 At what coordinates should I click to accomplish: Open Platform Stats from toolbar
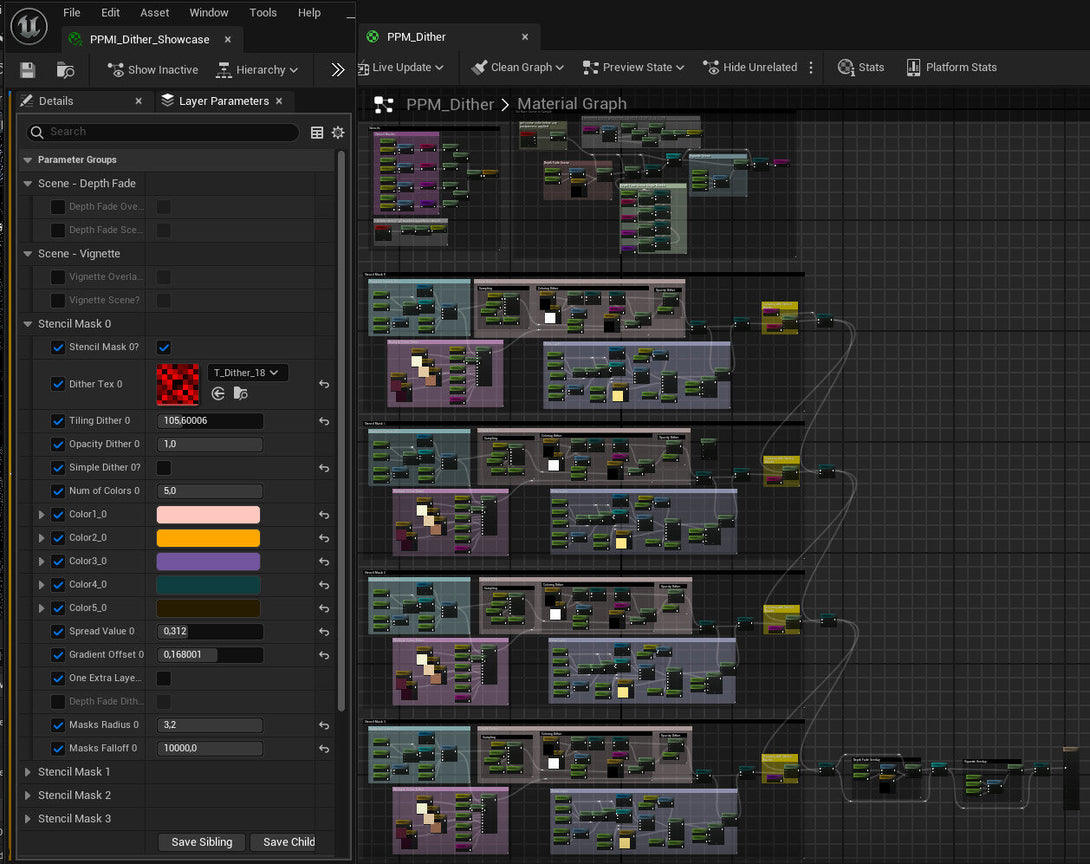(x=952, y=67)
